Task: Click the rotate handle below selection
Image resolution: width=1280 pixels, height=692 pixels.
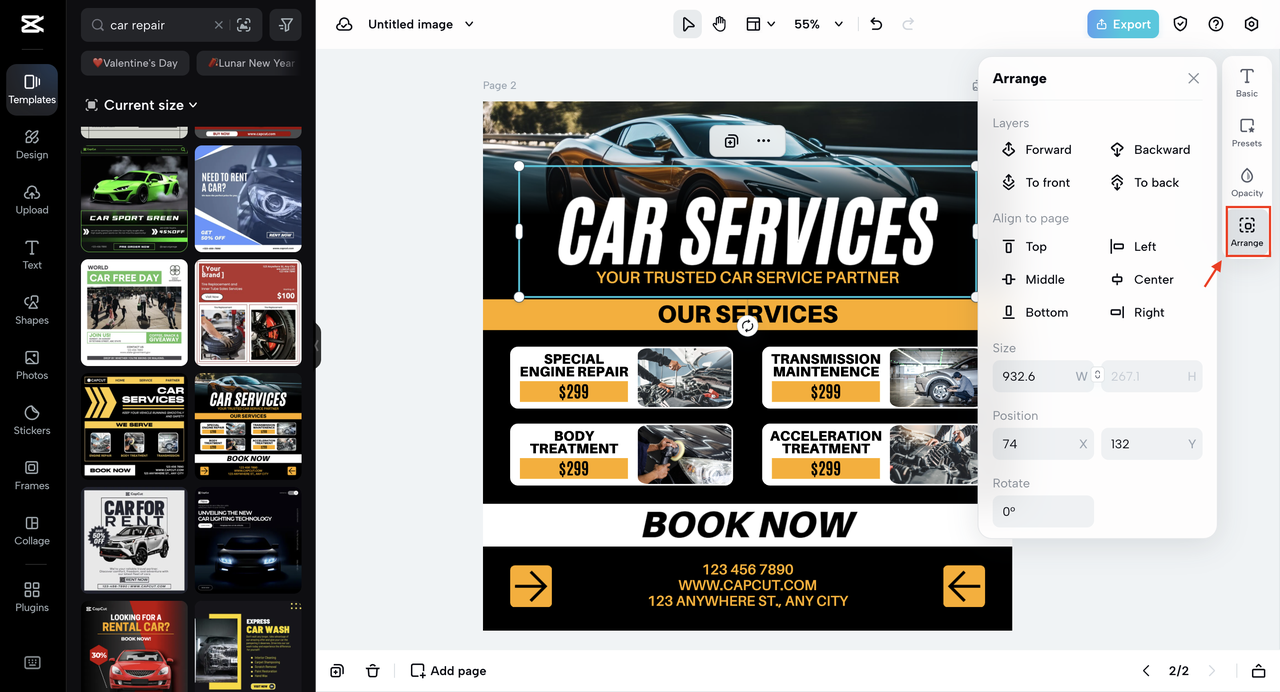Action: (x=748, y=326)
